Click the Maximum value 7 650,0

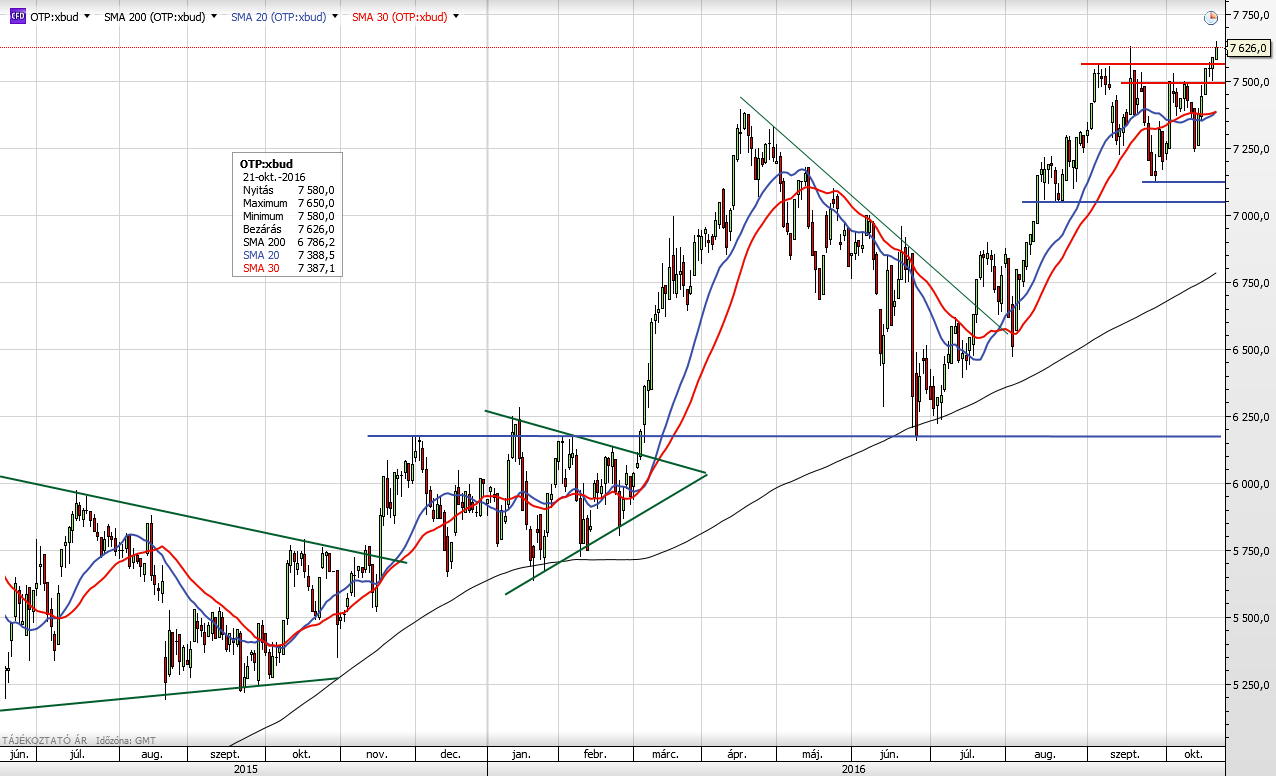315,203
